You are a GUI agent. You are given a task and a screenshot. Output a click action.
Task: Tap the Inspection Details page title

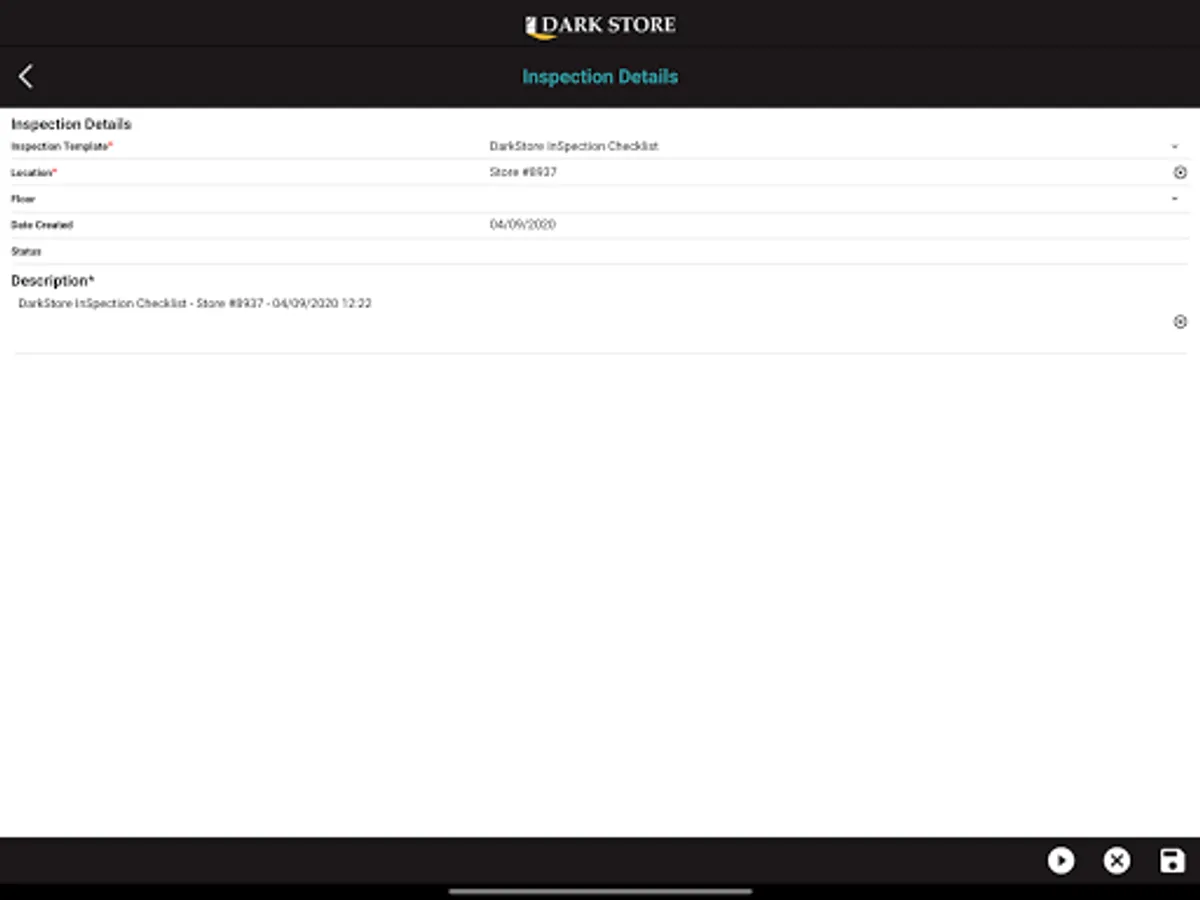point(600,77)
